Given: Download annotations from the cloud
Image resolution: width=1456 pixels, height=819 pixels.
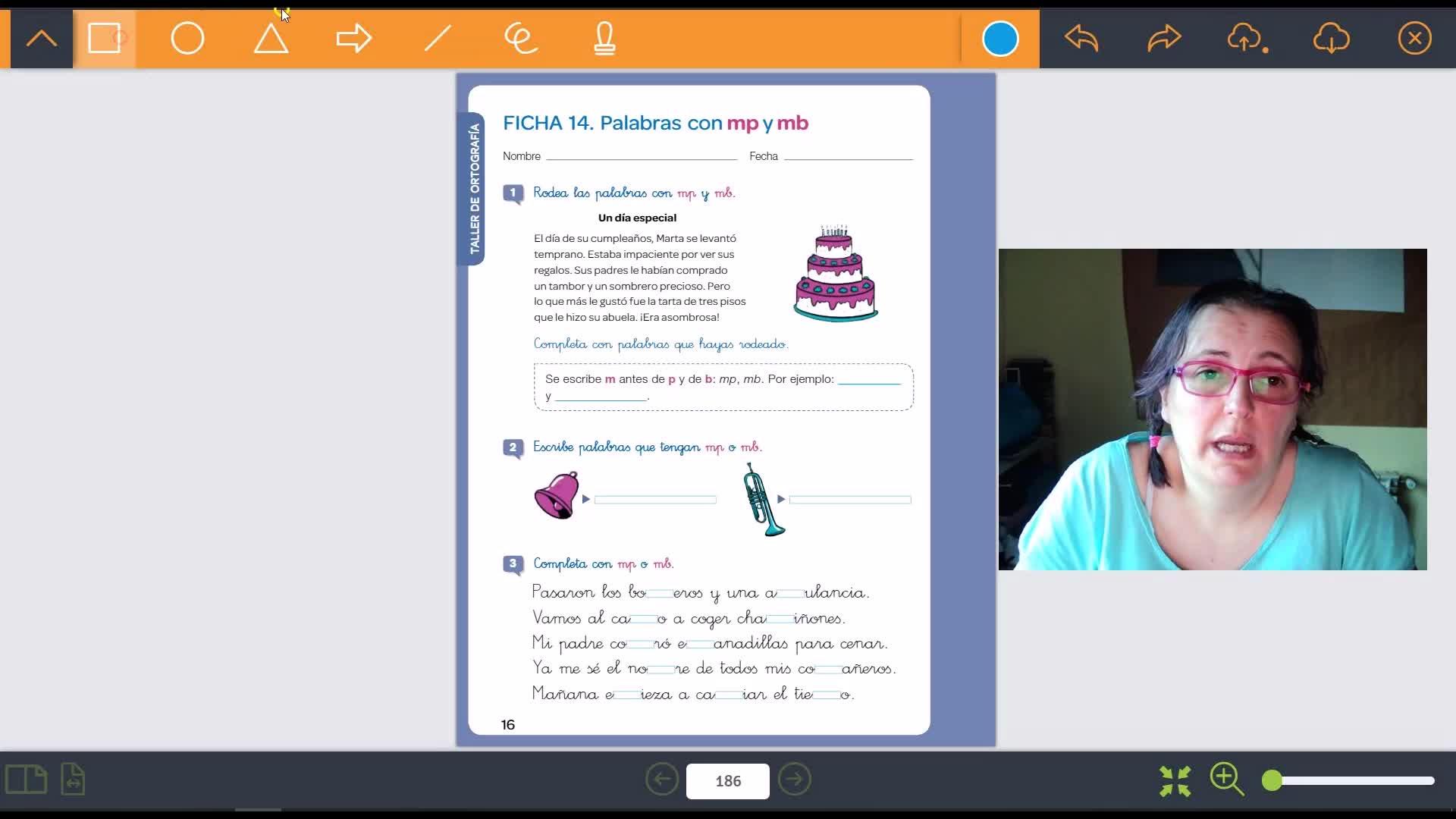Looking at the screenshot, I should [1331, 39].
